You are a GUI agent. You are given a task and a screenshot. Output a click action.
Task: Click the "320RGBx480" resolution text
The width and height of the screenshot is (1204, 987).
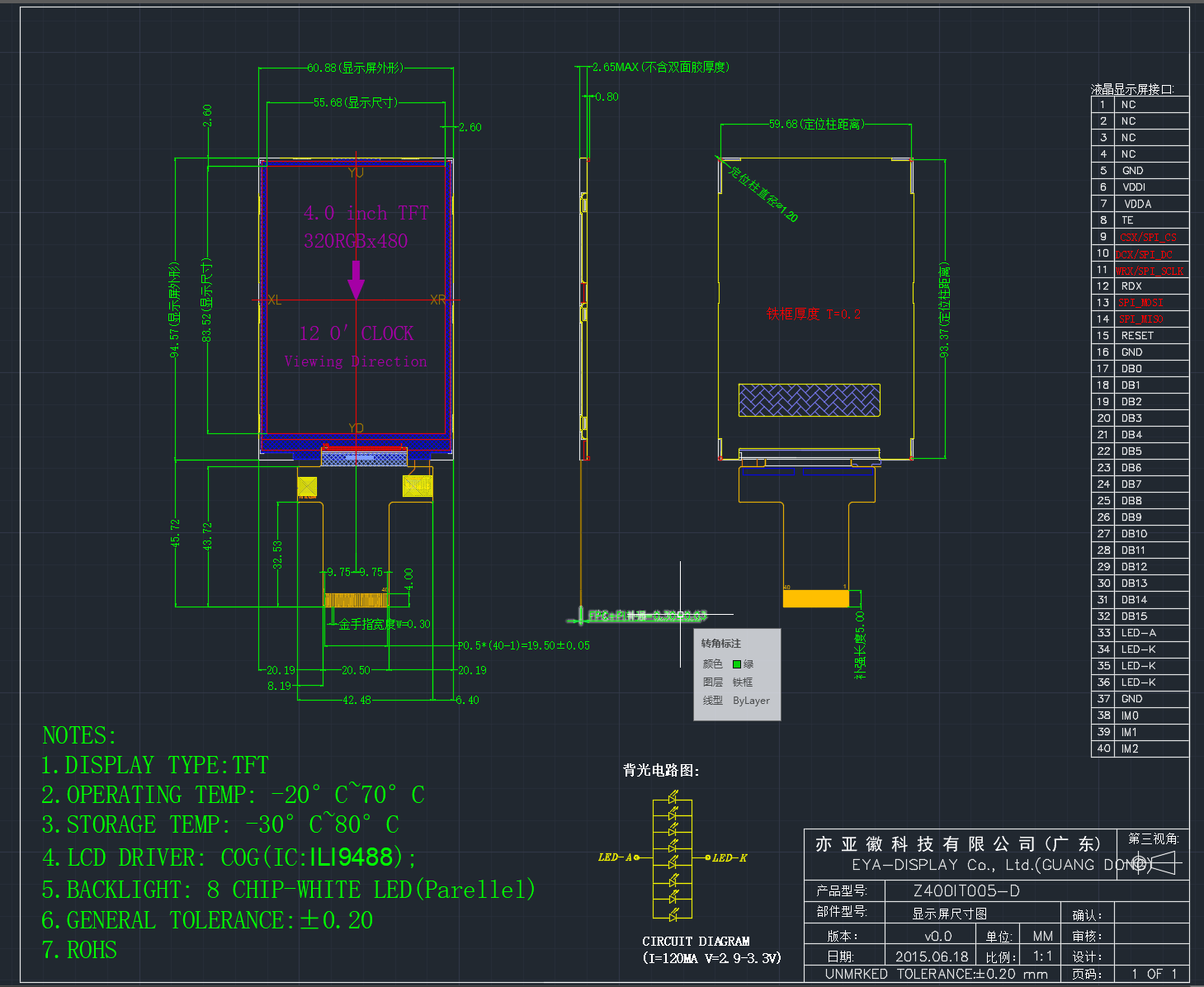356,241
